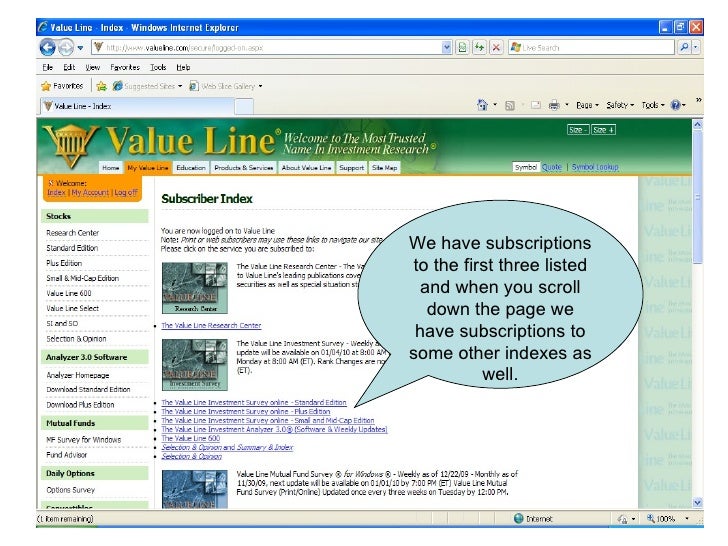Select the Value Line - Index browser tab
The width and height of the screenshot is (728, 546).
coord(137,106)
